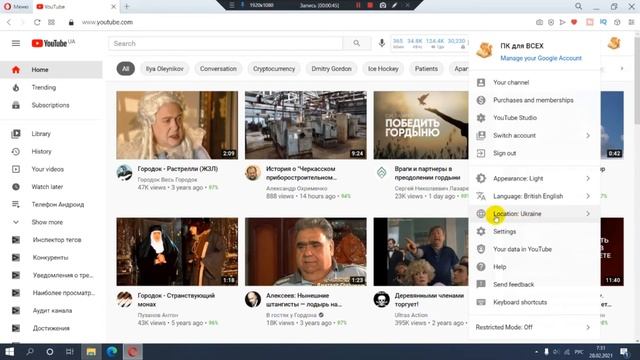Open Инспектор тегов sidebar entry
This screenshot has width=640, height=360.
(51, 240)
